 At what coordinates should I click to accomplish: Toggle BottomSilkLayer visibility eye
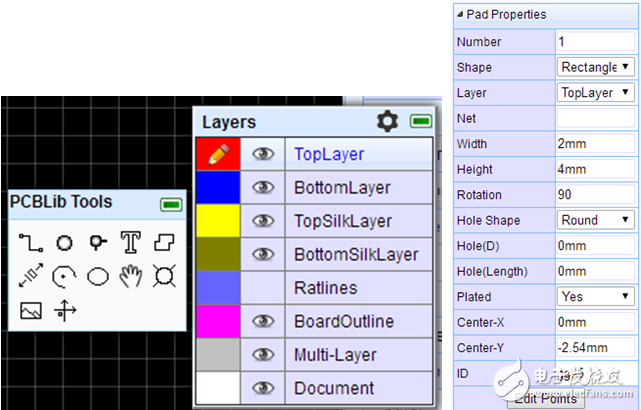point(264,254)
